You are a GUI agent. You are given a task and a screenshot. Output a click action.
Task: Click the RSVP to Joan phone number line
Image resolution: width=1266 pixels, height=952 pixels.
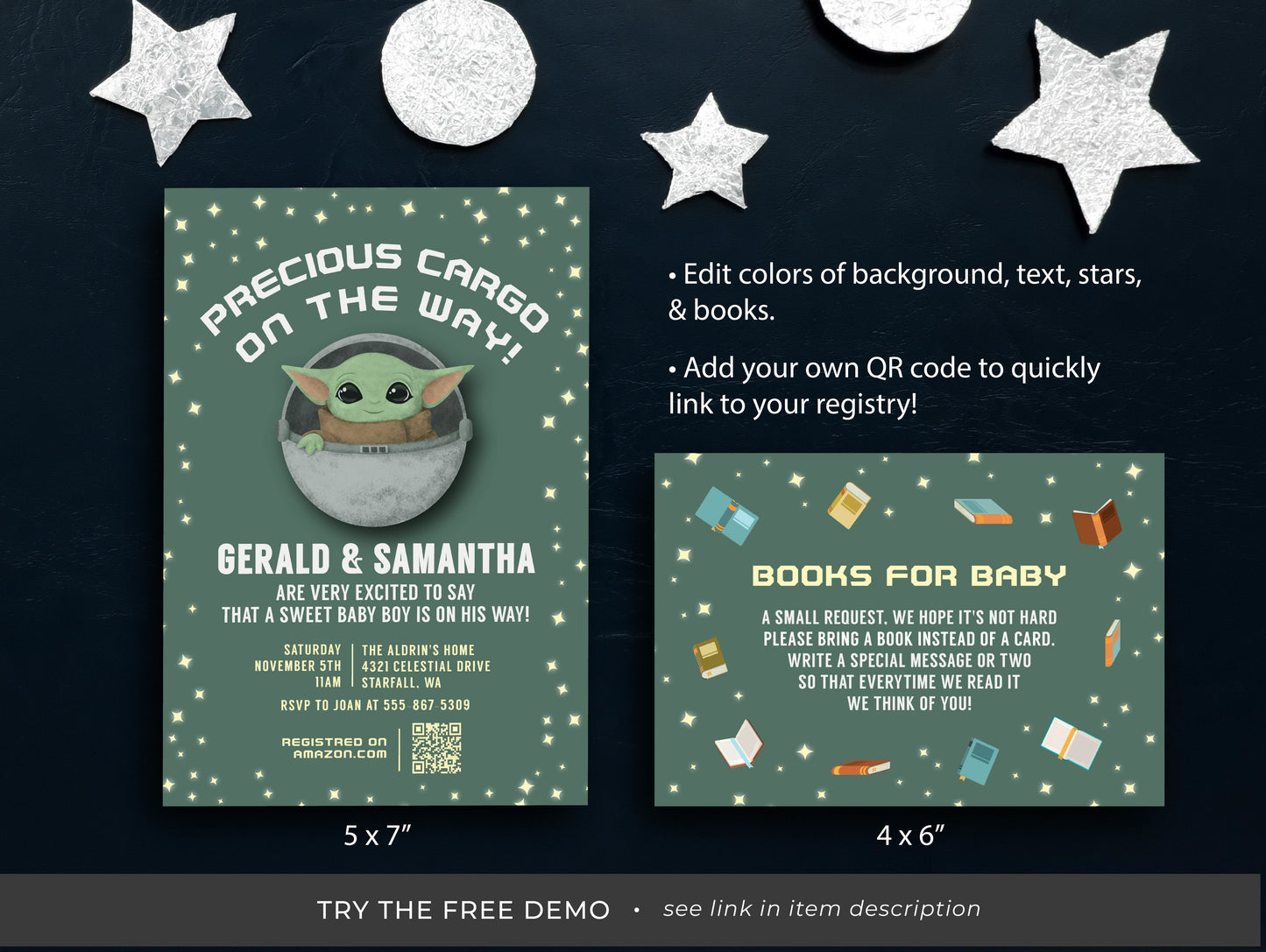tap(375, 705)
